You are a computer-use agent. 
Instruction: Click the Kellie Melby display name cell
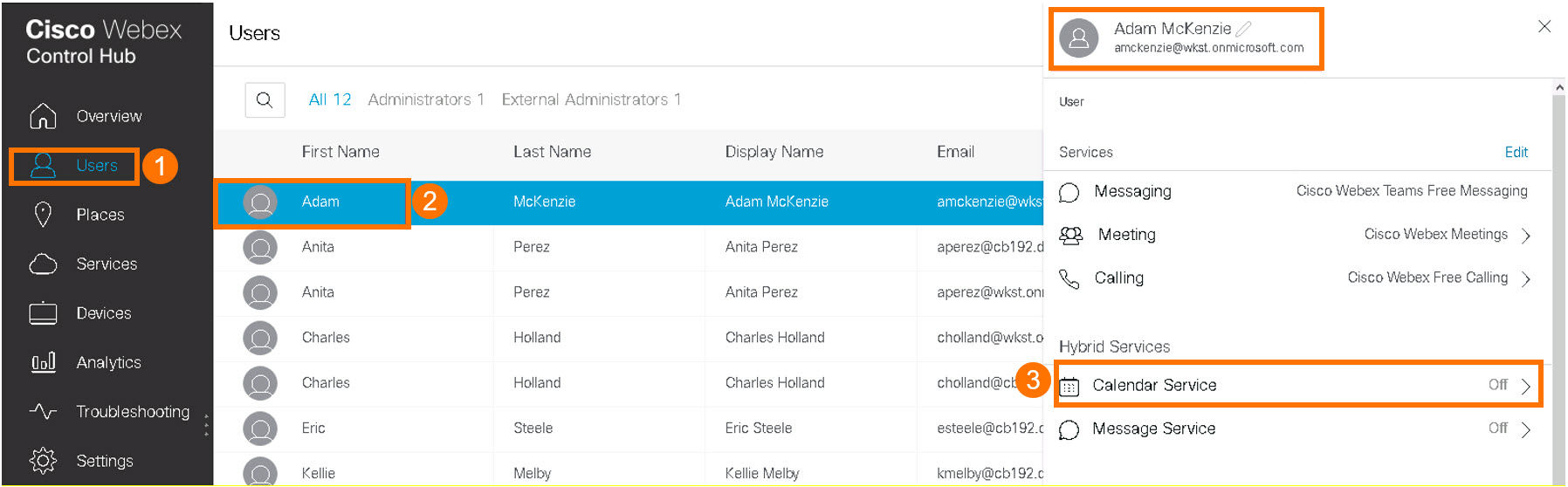point(762,473)
